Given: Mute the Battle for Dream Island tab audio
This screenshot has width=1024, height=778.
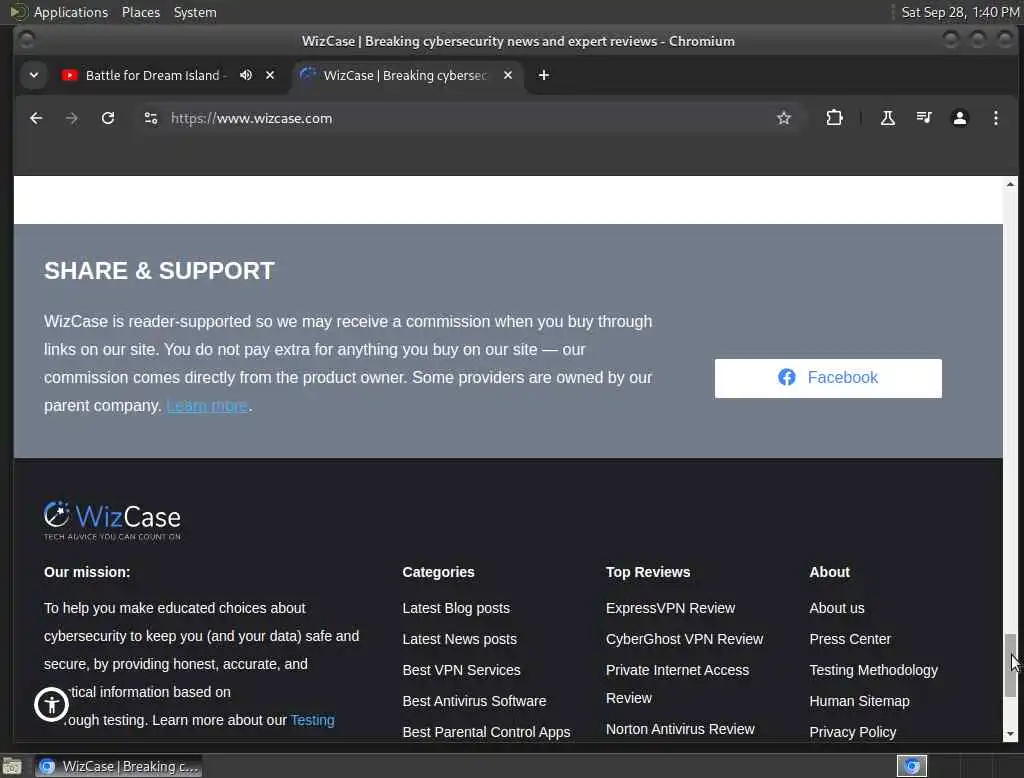Looking at the screenshot, I should [x=246, y=75].
